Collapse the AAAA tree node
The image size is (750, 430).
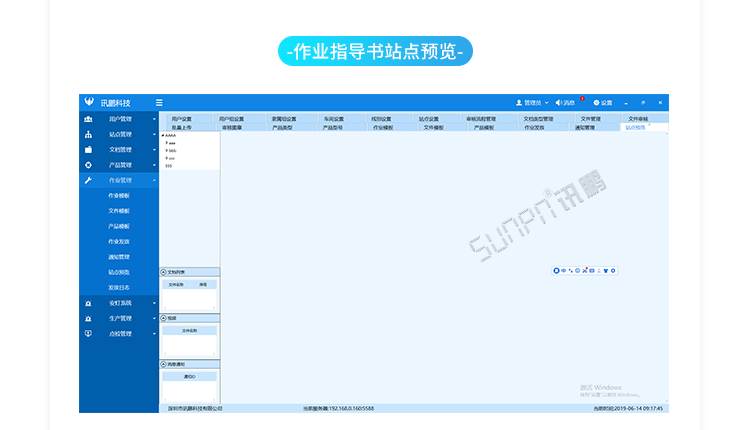(x=163, y=135)
